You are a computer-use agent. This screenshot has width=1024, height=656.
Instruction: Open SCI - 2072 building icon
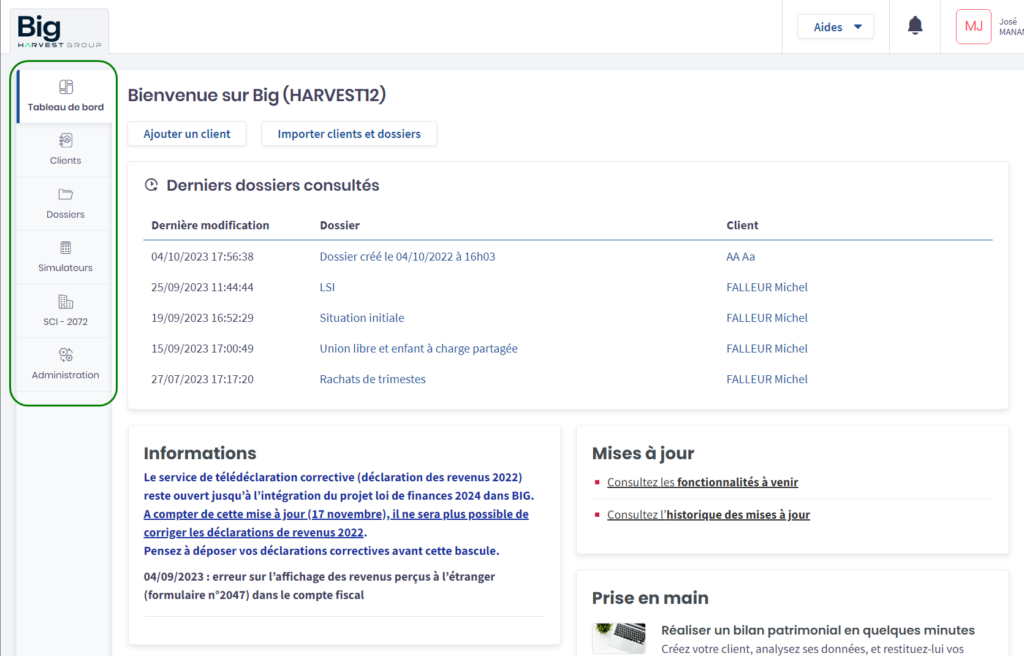coord(66,302)
